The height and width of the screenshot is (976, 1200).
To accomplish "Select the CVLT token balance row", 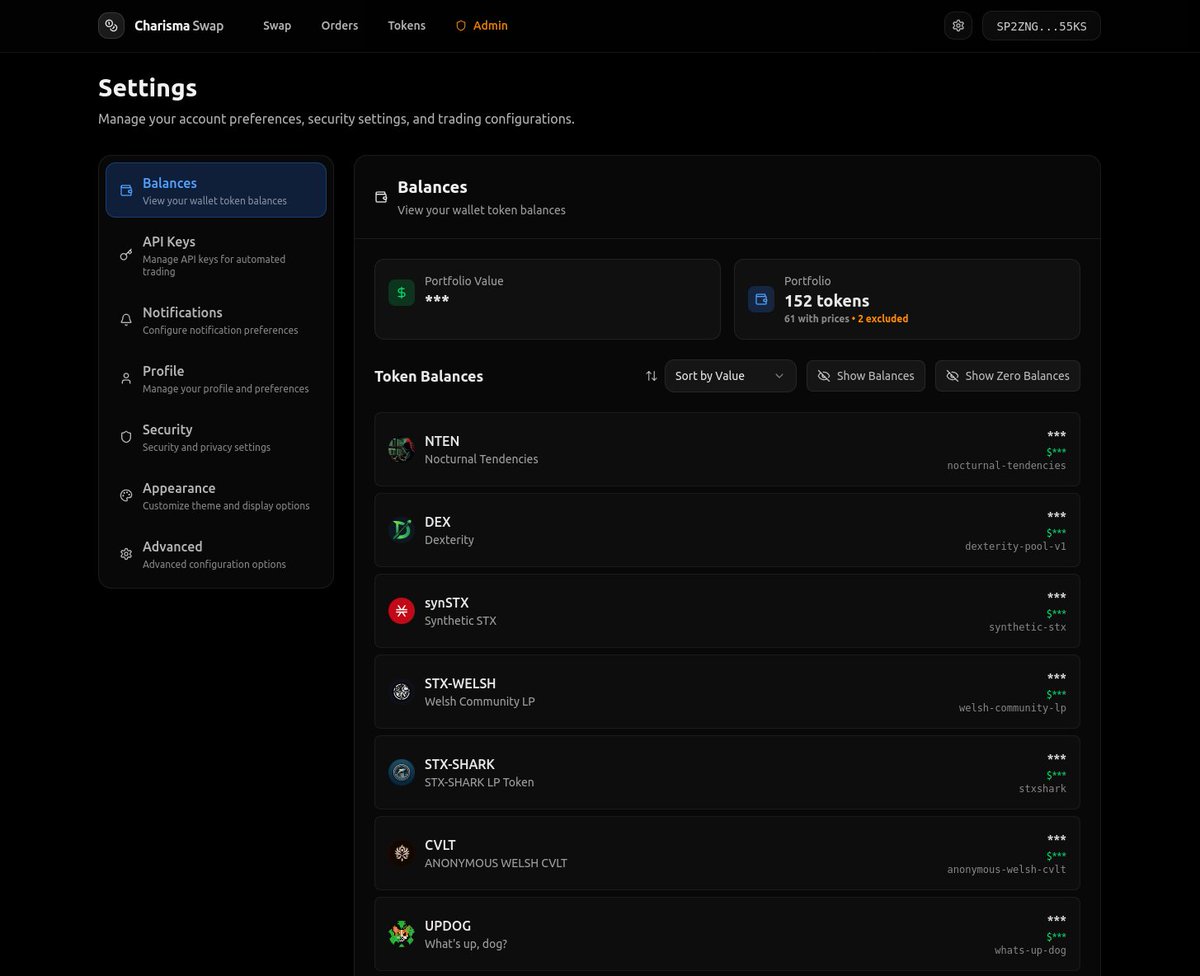I will 727,853.
